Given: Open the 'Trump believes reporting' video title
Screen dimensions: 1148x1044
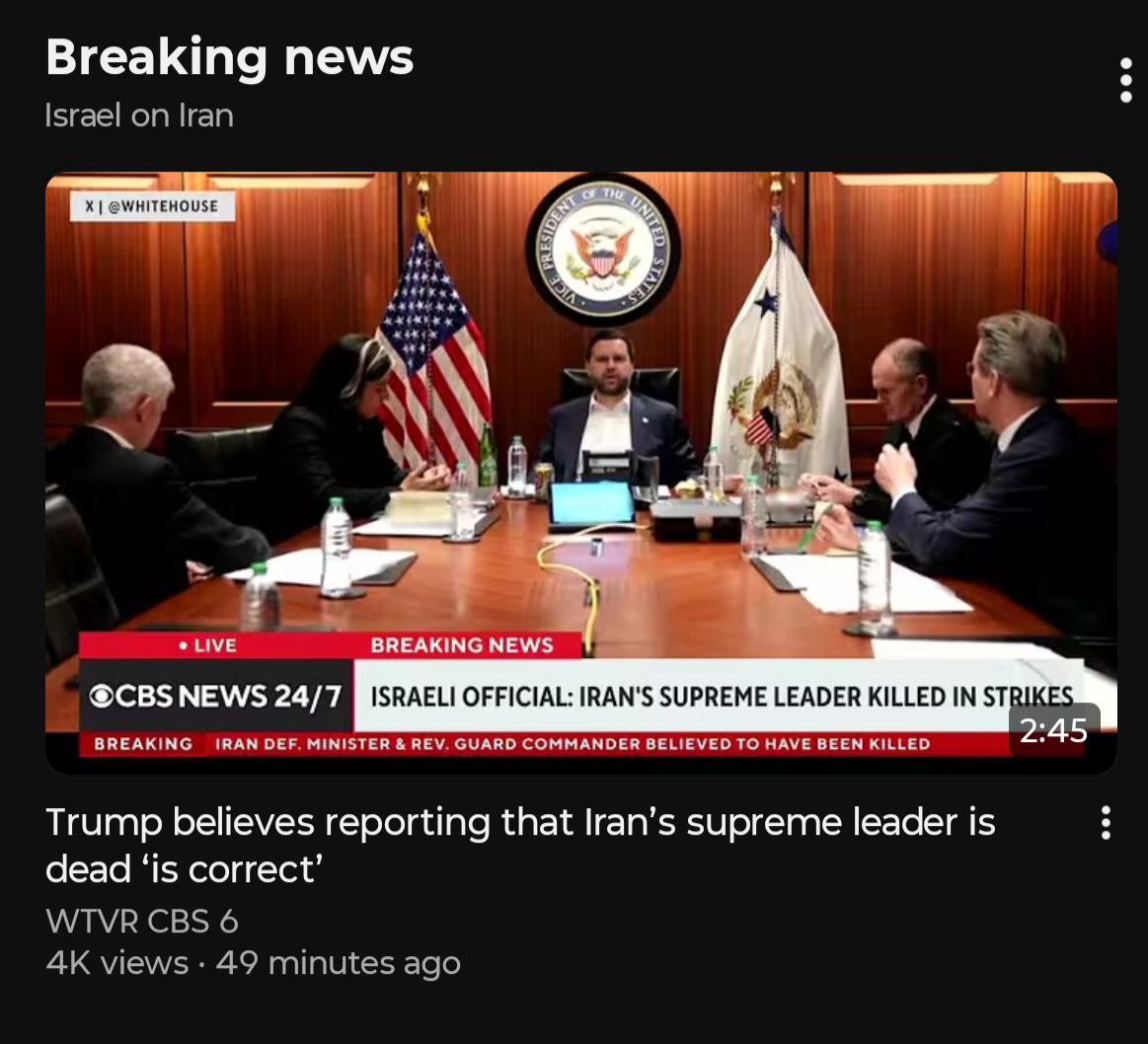Looking at the screenshot, I should pos(520,845).
